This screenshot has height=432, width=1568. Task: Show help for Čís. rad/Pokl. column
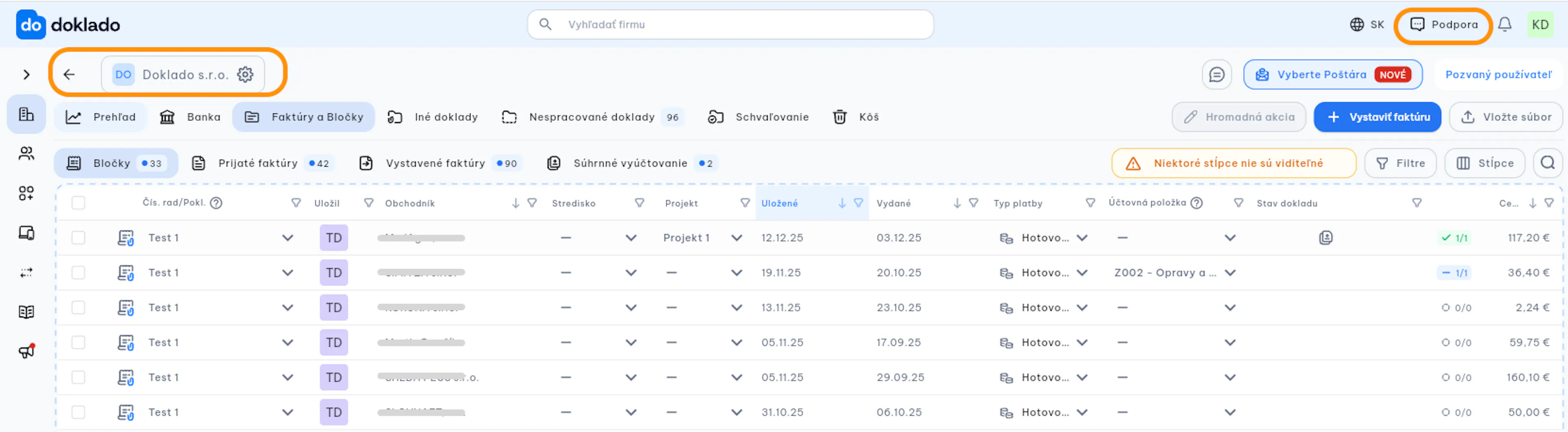216,203
